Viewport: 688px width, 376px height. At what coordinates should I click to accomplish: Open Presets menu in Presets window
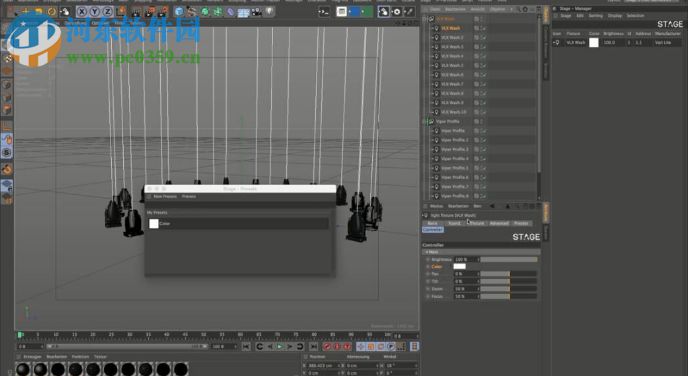pos(189,196)
